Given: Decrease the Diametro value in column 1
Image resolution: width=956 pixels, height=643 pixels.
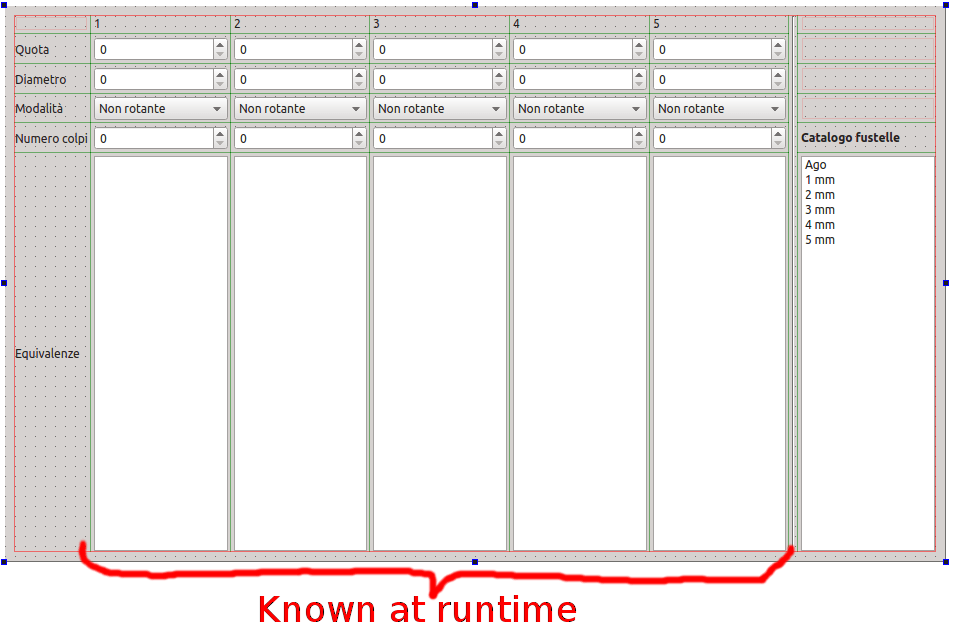Looking at the screenshot, I should pos(221,82).
